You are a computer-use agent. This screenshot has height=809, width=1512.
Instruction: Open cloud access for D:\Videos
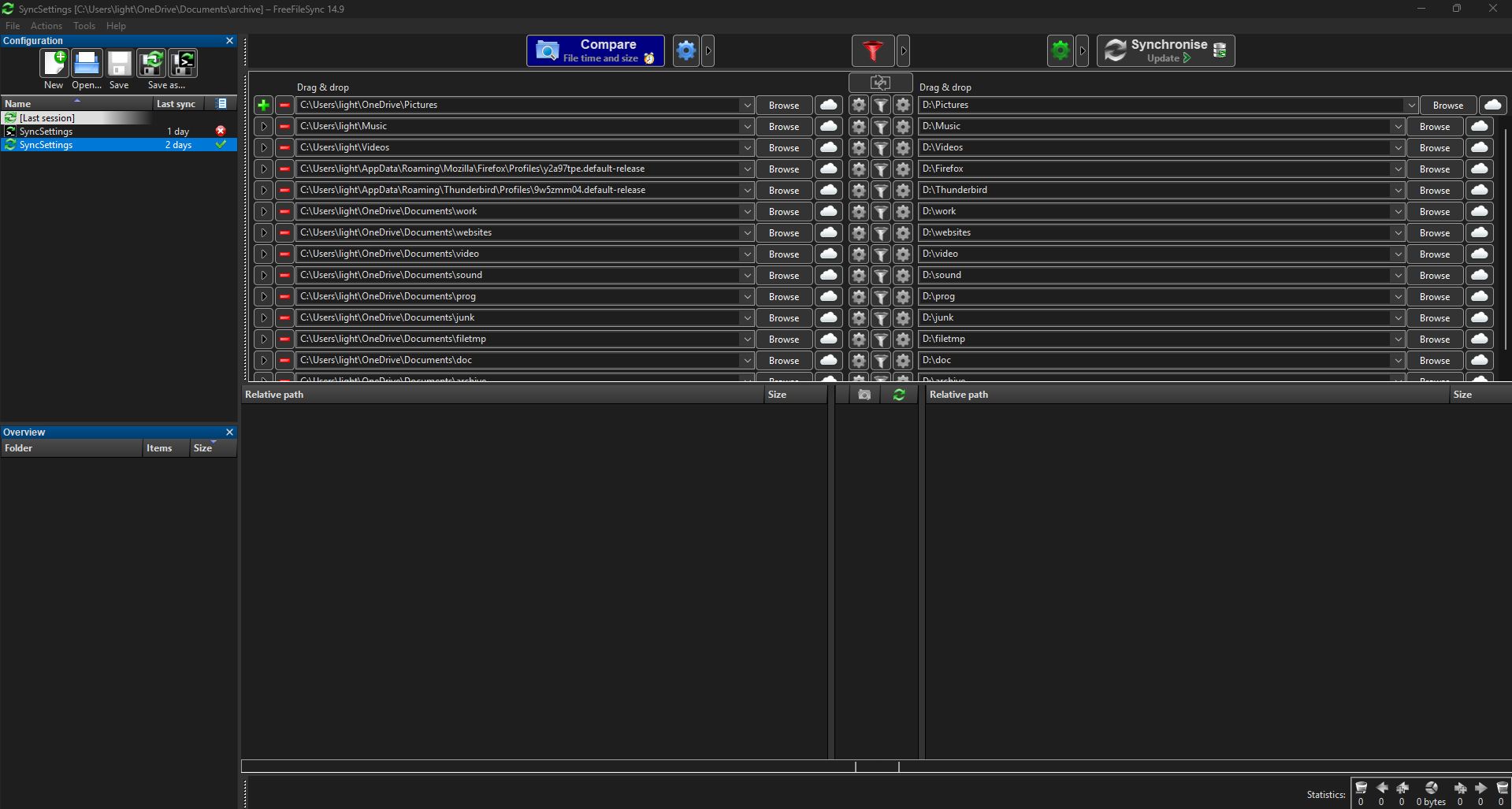pos(1480,147)
